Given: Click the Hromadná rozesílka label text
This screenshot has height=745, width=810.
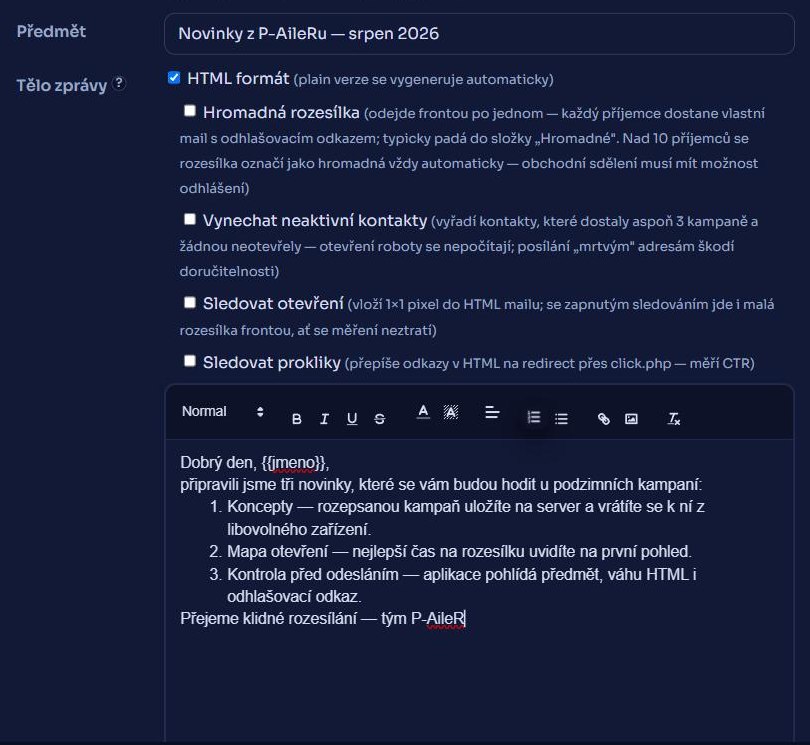Looking at the screenshot, I should [281, 113].
